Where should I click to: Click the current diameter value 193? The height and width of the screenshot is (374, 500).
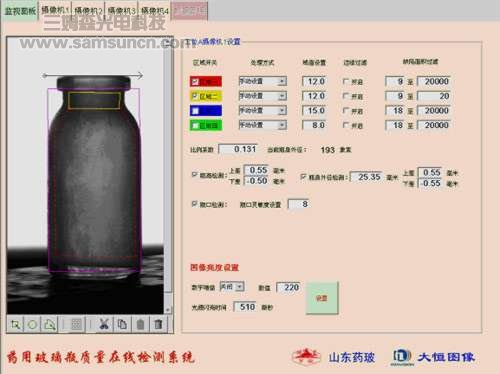(327, 150)
